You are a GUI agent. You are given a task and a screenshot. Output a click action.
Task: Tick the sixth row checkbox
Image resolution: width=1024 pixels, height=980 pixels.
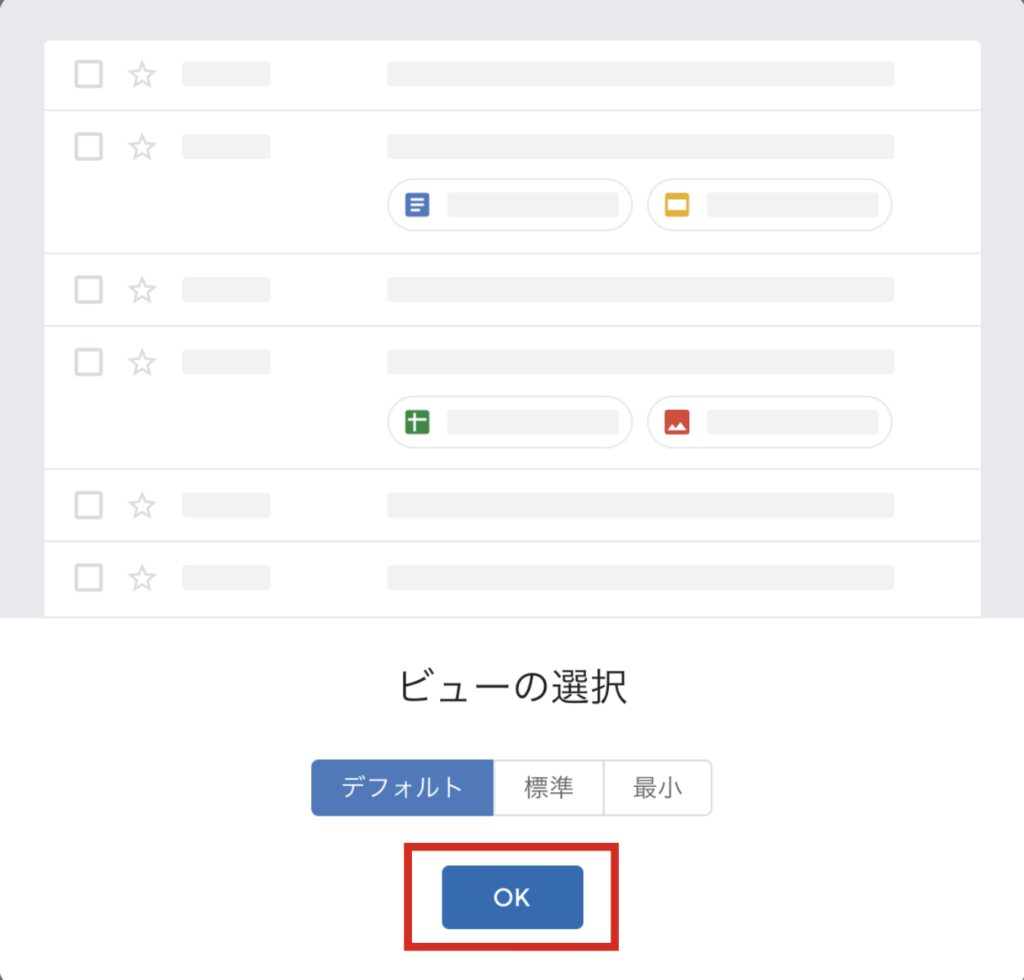coord(89,577)
